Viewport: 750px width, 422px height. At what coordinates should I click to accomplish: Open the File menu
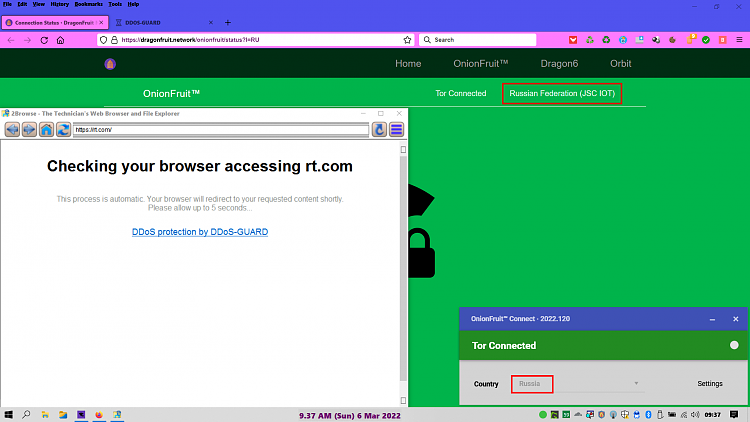[7, 4]
